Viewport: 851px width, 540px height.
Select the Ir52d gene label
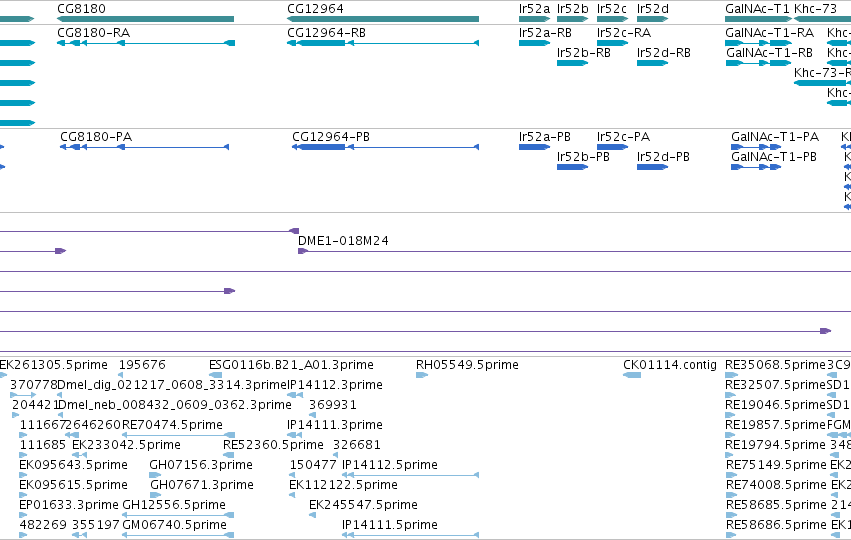click(652, 9)
